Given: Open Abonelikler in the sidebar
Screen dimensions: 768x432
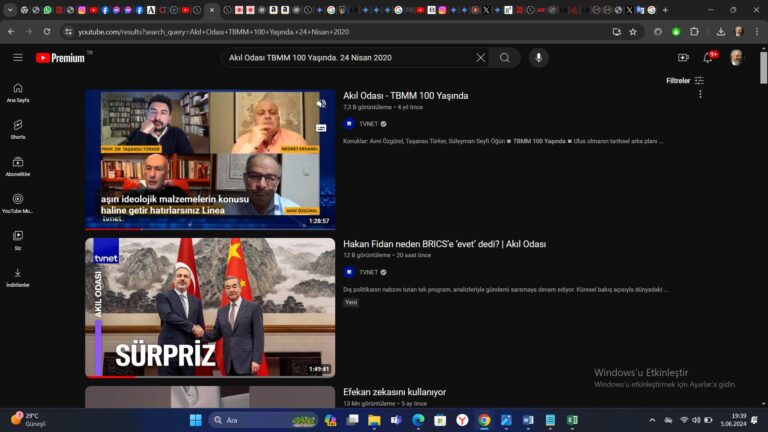Looking at the screenshot, I should pyautogui.click(x=18, y=167).
